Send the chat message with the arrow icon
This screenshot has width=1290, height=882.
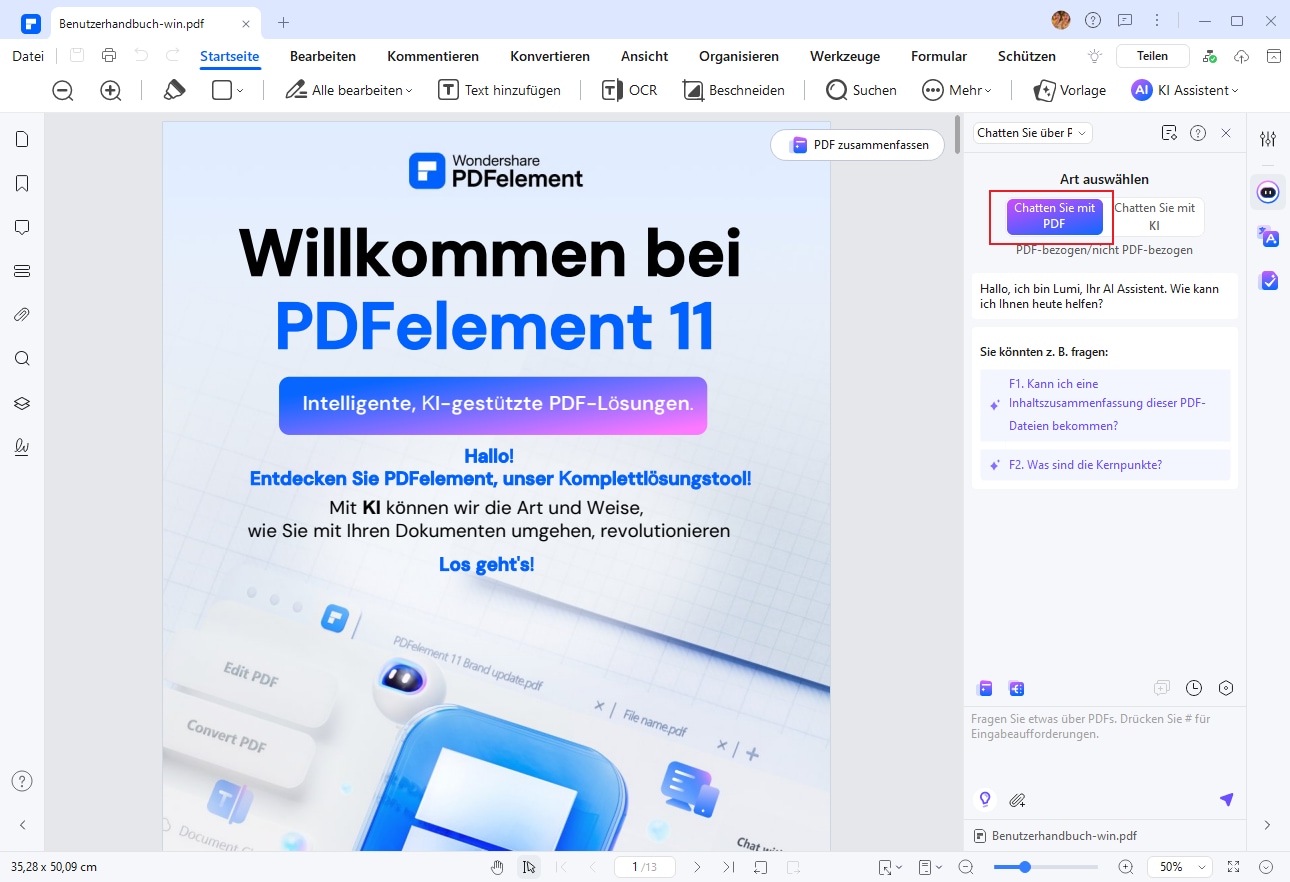(x=1226, y=799)
